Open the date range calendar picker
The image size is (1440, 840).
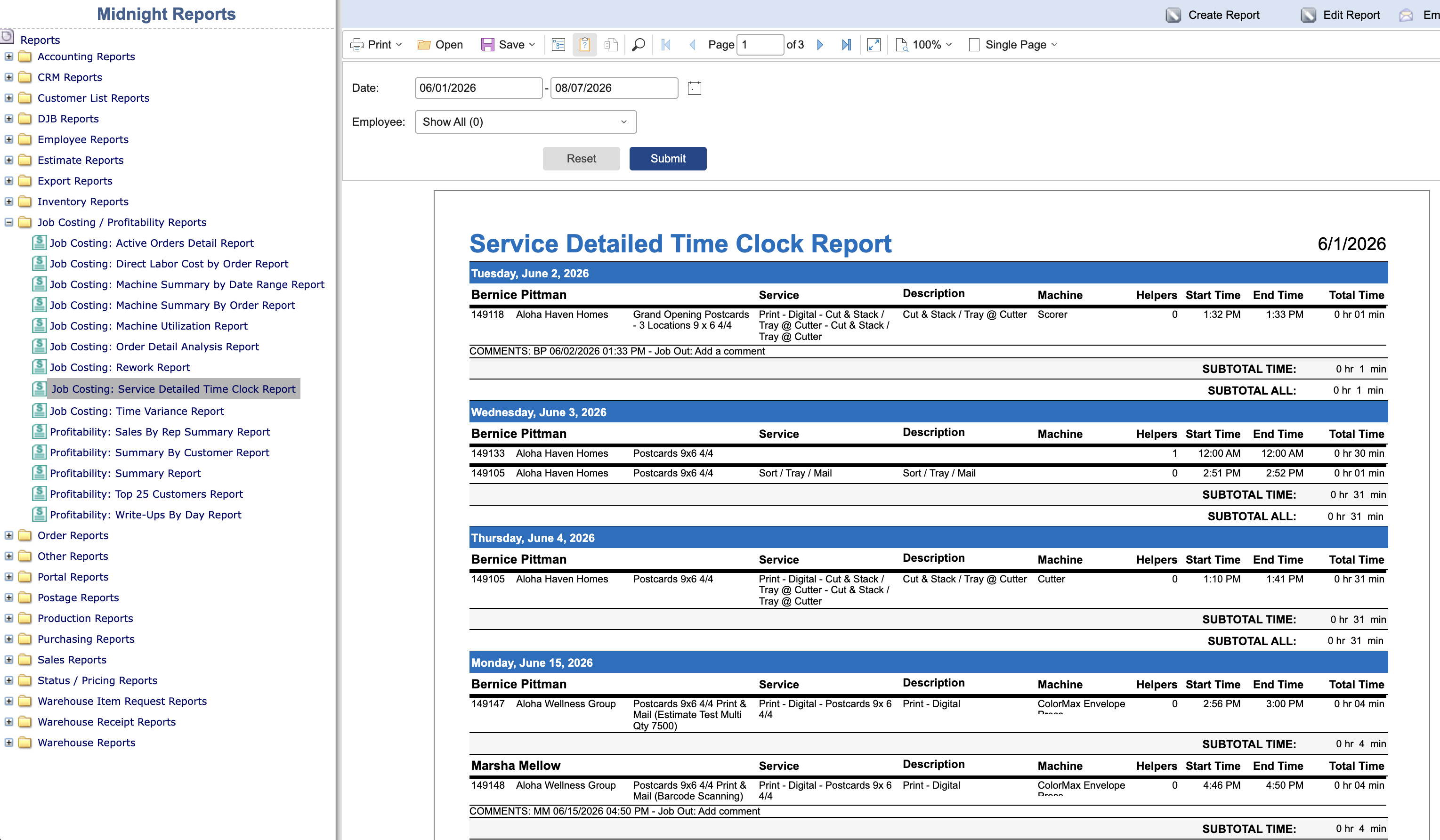(x=694, y=88)
